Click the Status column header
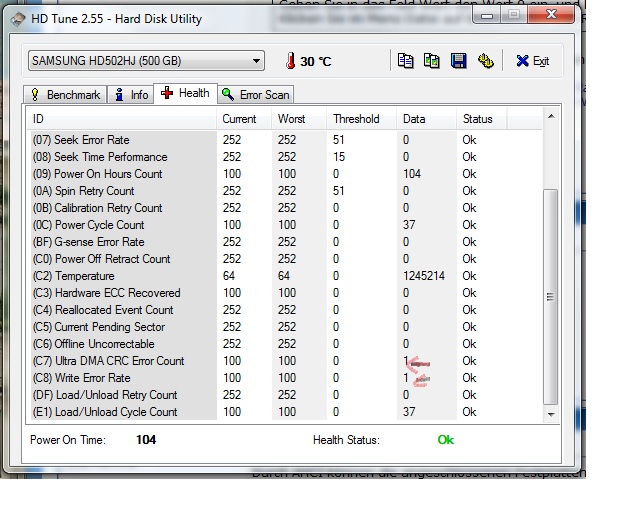639x527 pixels. click(481, 119)
